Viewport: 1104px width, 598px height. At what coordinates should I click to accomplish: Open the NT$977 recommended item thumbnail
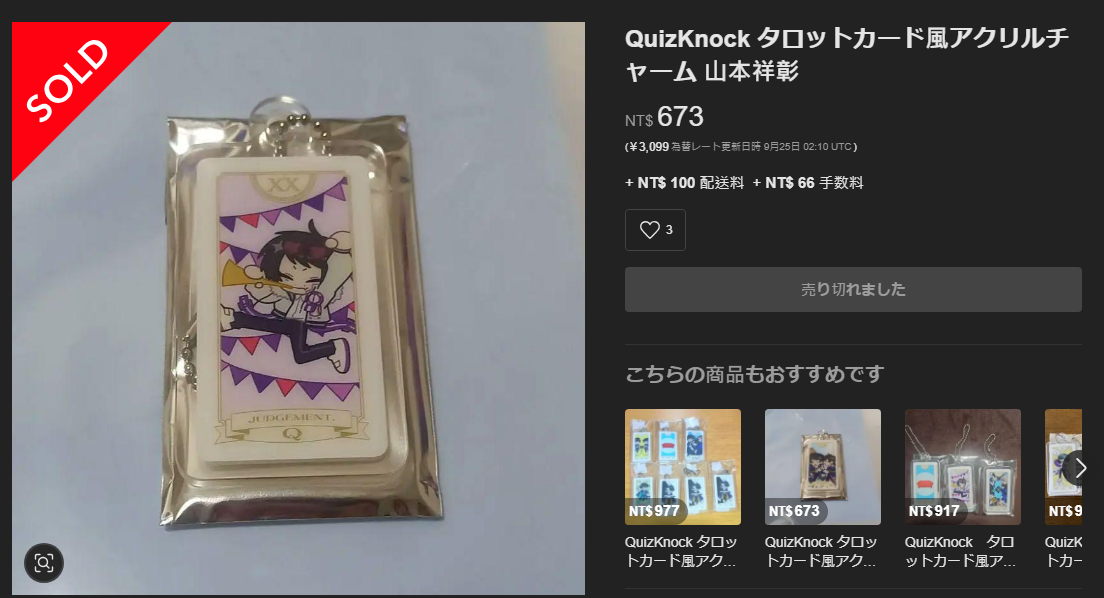click(x=682, y=467)
